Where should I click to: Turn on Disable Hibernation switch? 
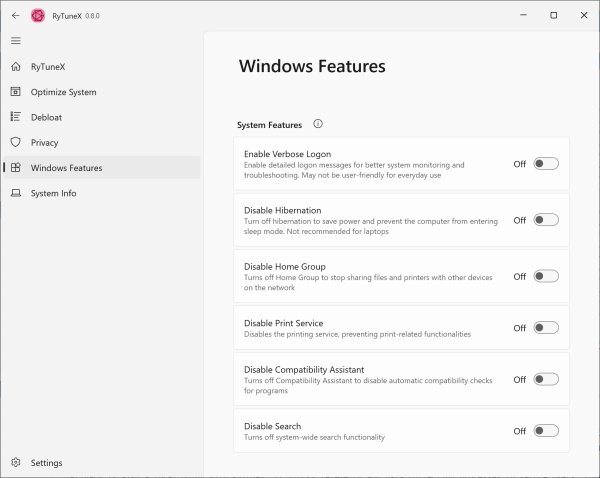545,220
